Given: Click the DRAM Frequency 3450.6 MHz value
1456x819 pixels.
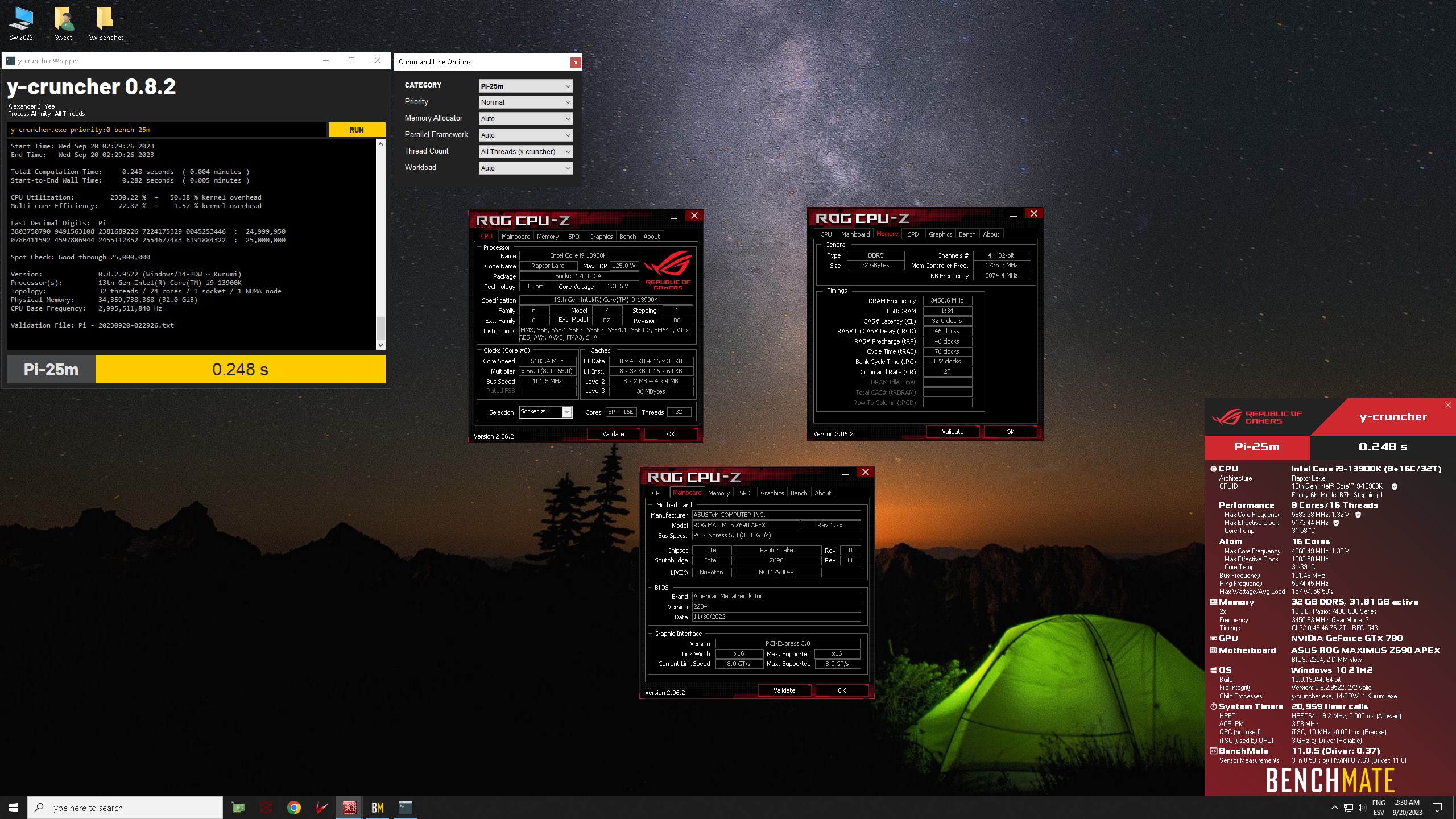Looking at the screenshot, I should [947, 300].
